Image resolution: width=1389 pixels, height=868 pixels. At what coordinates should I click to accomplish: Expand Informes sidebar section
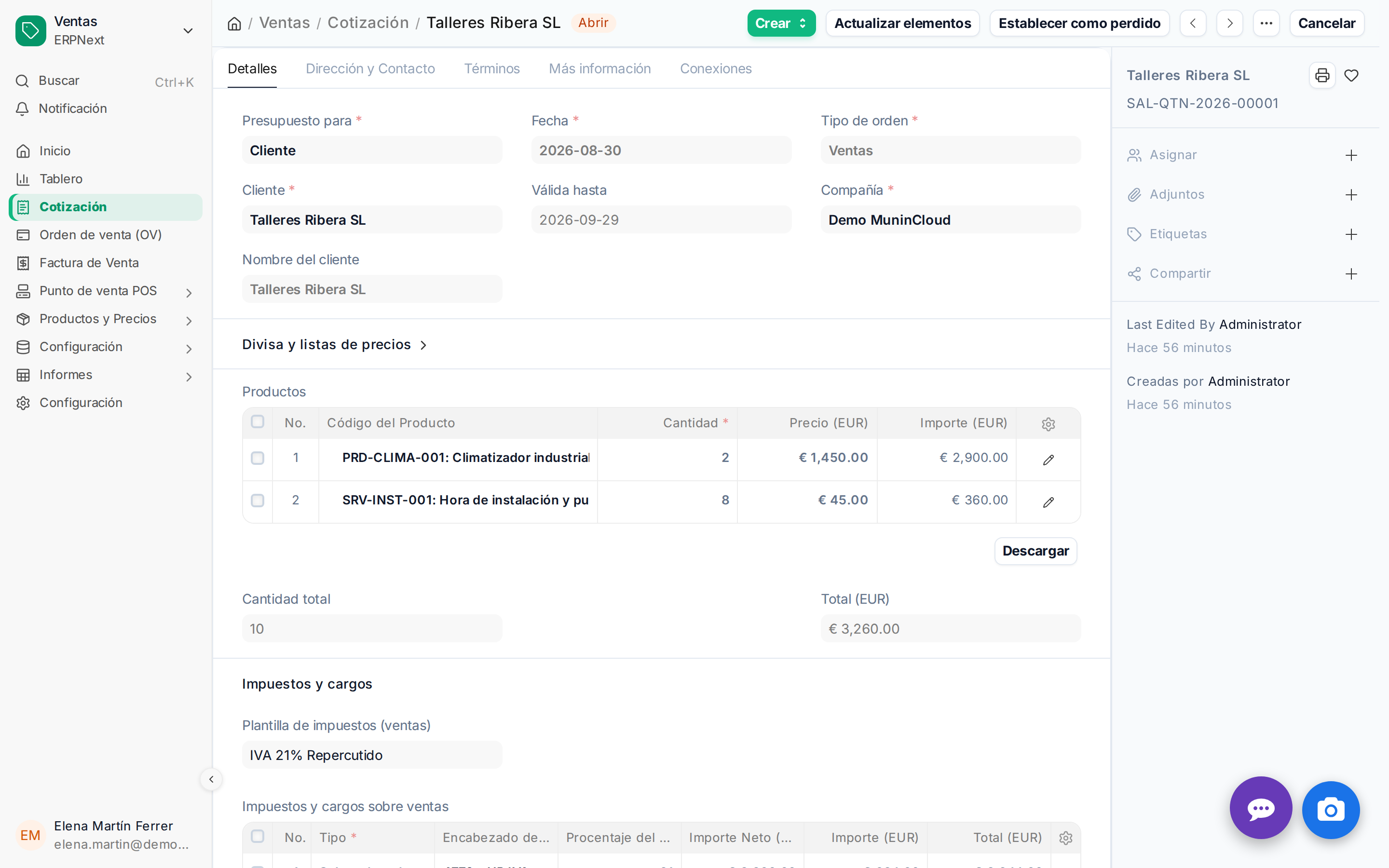coord(189,377)
